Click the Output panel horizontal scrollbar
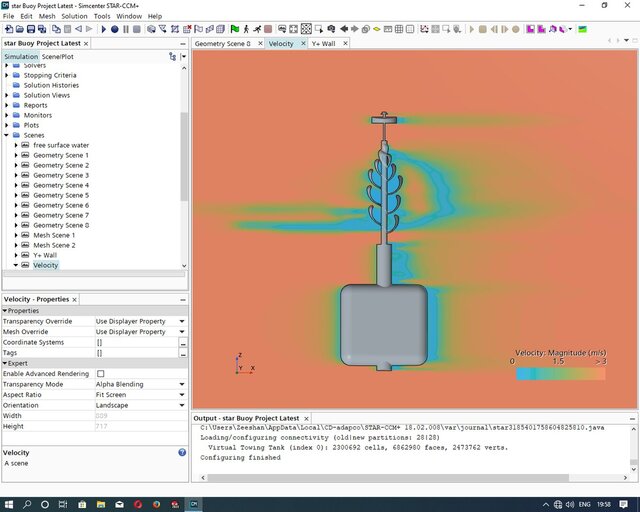Screen dimensions: 640x512 coord(388,477)
